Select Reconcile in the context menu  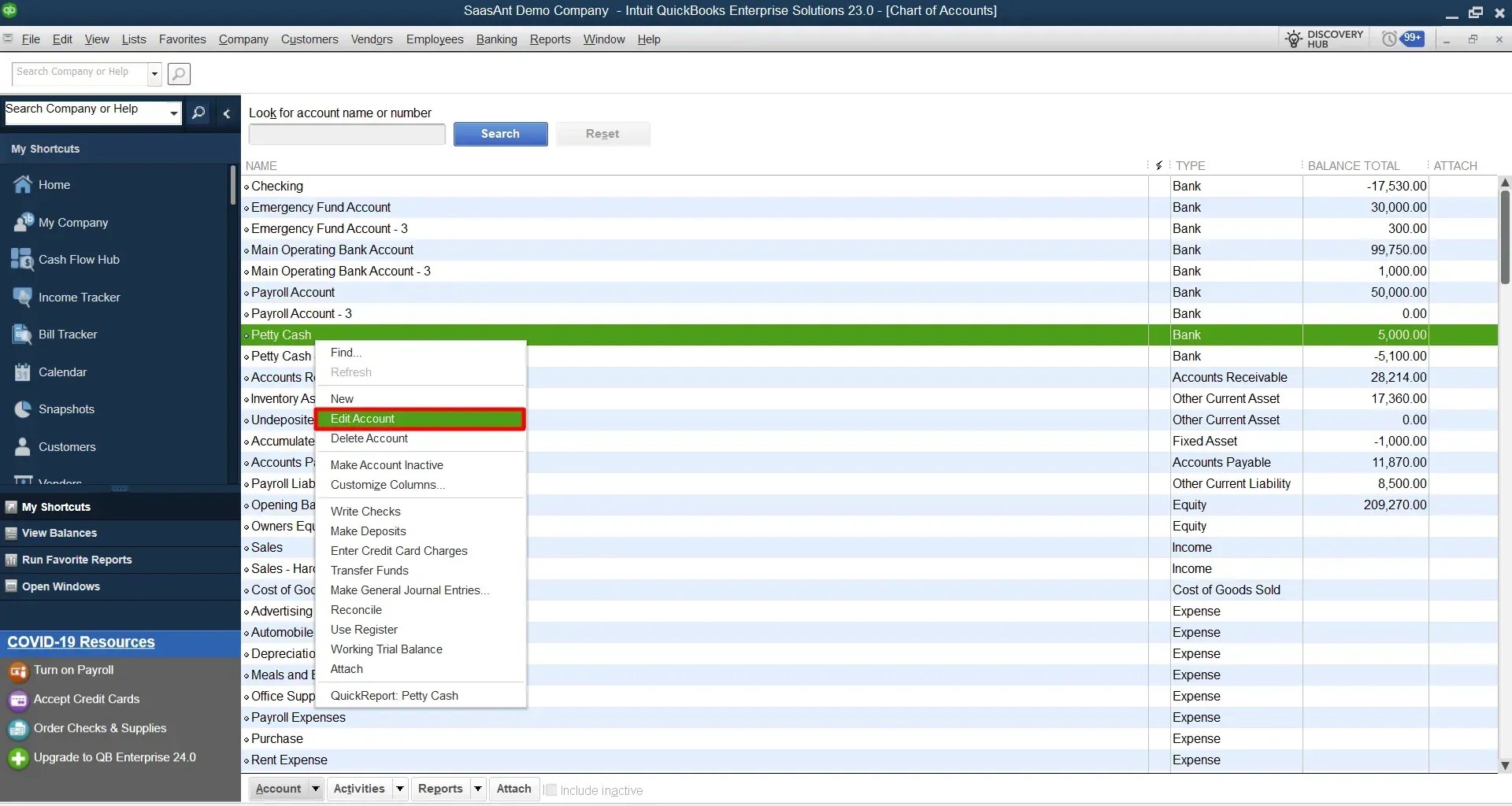coord(420,610)
